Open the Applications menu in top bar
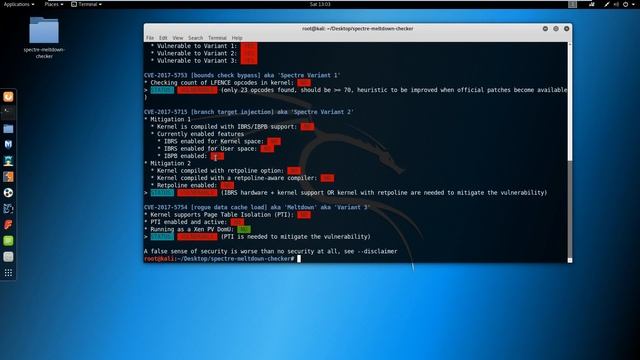Screen dimensions: 640x360 pos(19,4)
